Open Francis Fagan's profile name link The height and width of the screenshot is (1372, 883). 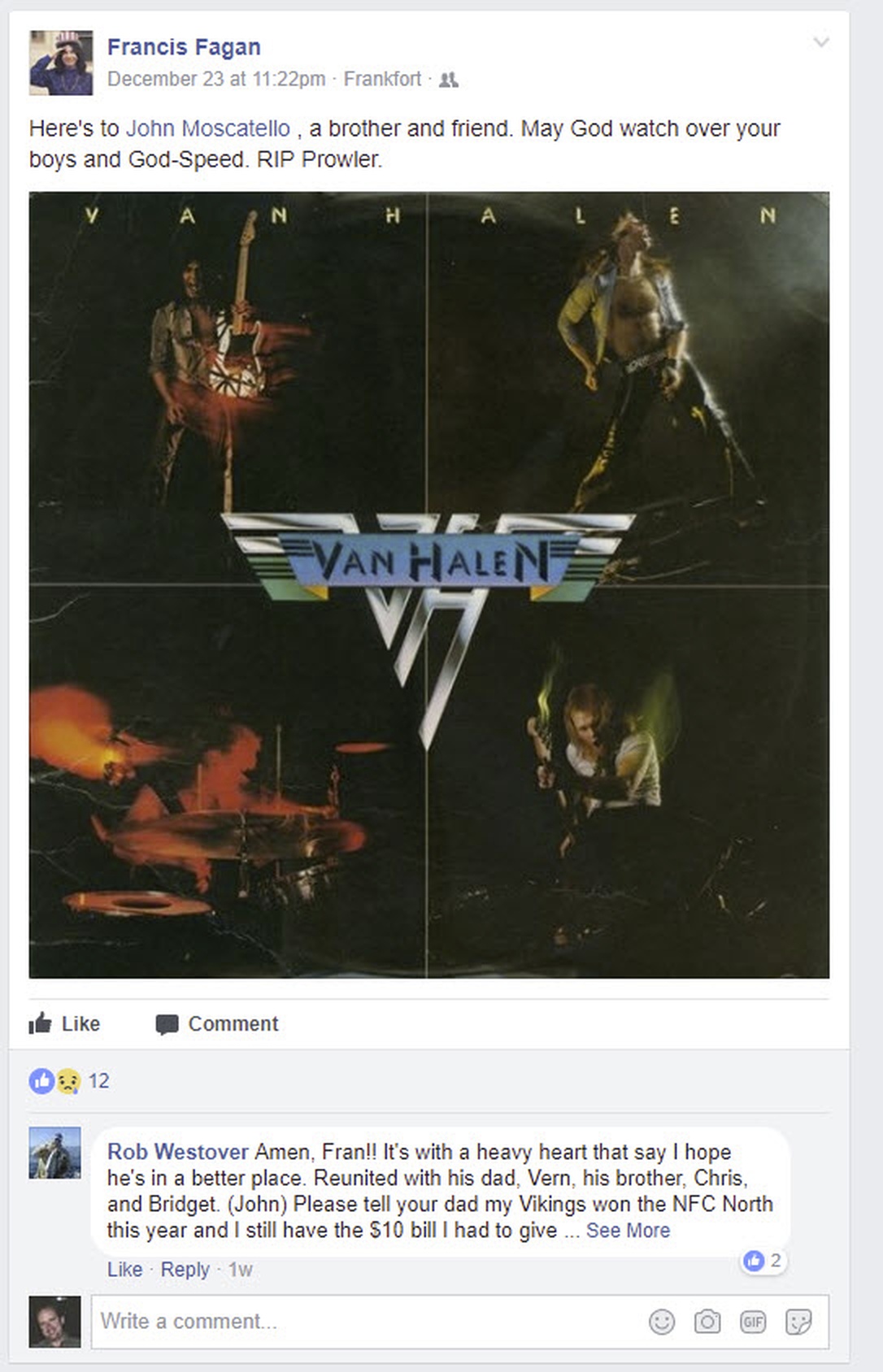click(x=184, y=47)
